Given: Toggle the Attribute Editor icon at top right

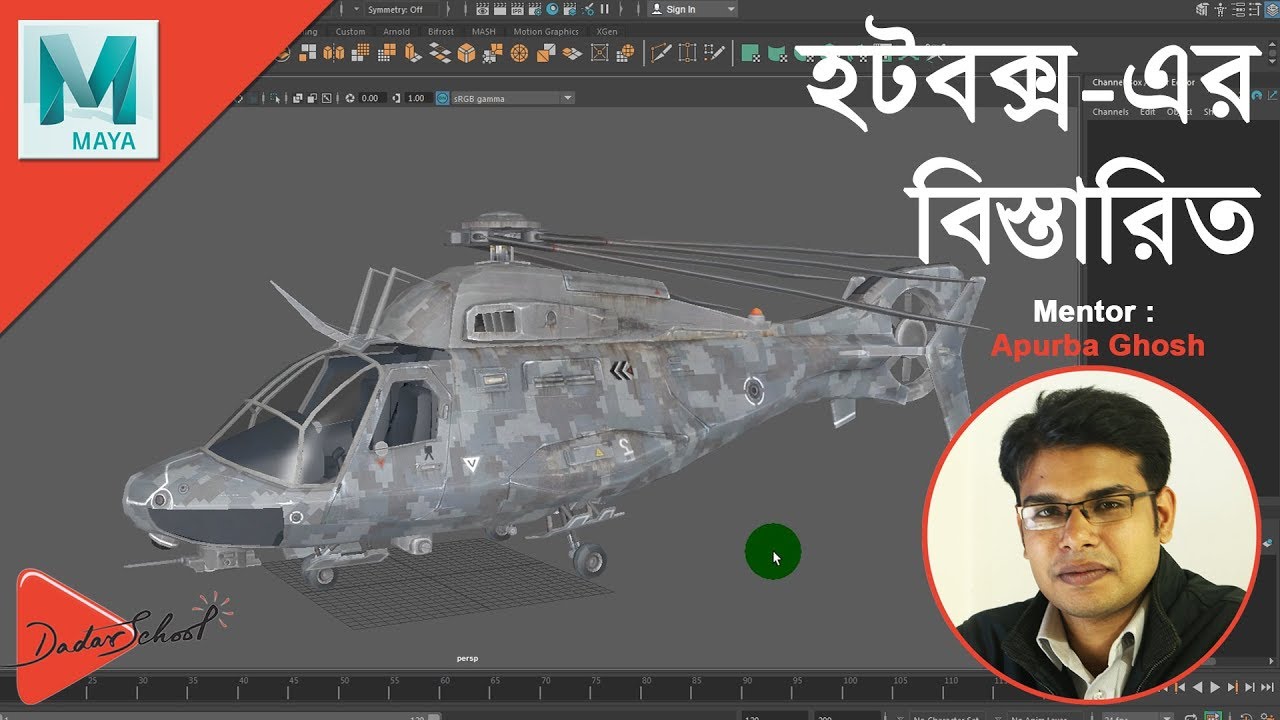Looking at the screenshot, I should point(1238,9).
